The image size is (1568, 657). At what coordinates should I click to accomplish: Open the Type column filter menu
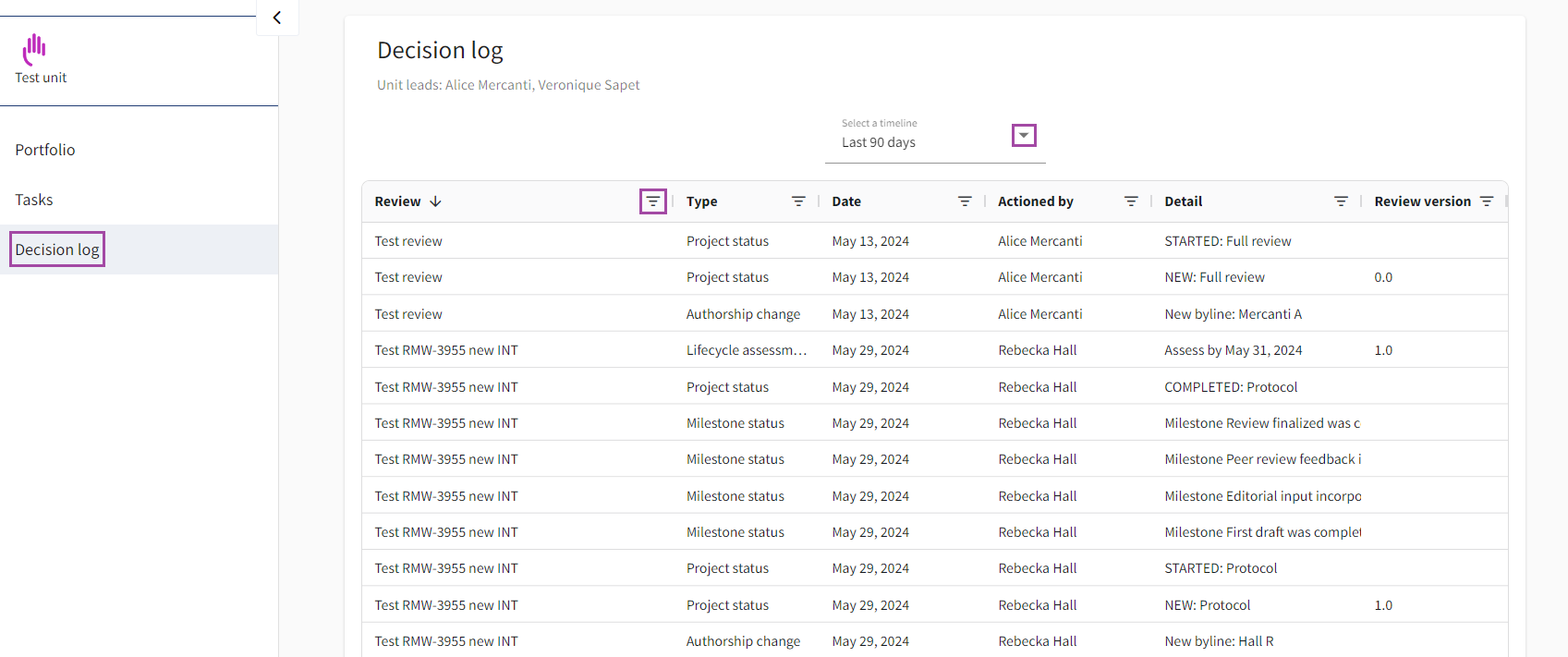point(798,201)
